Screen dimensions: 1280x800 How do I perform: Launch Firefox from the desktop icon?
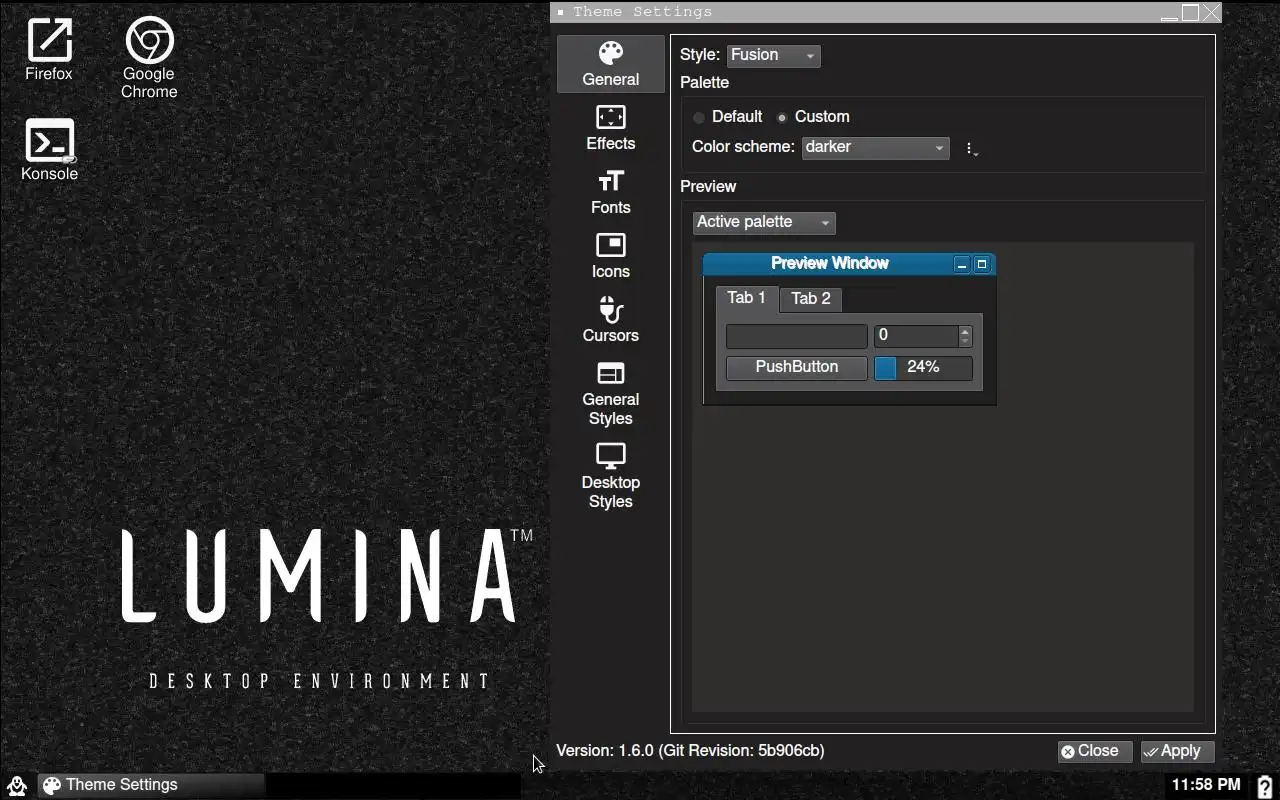49,50
